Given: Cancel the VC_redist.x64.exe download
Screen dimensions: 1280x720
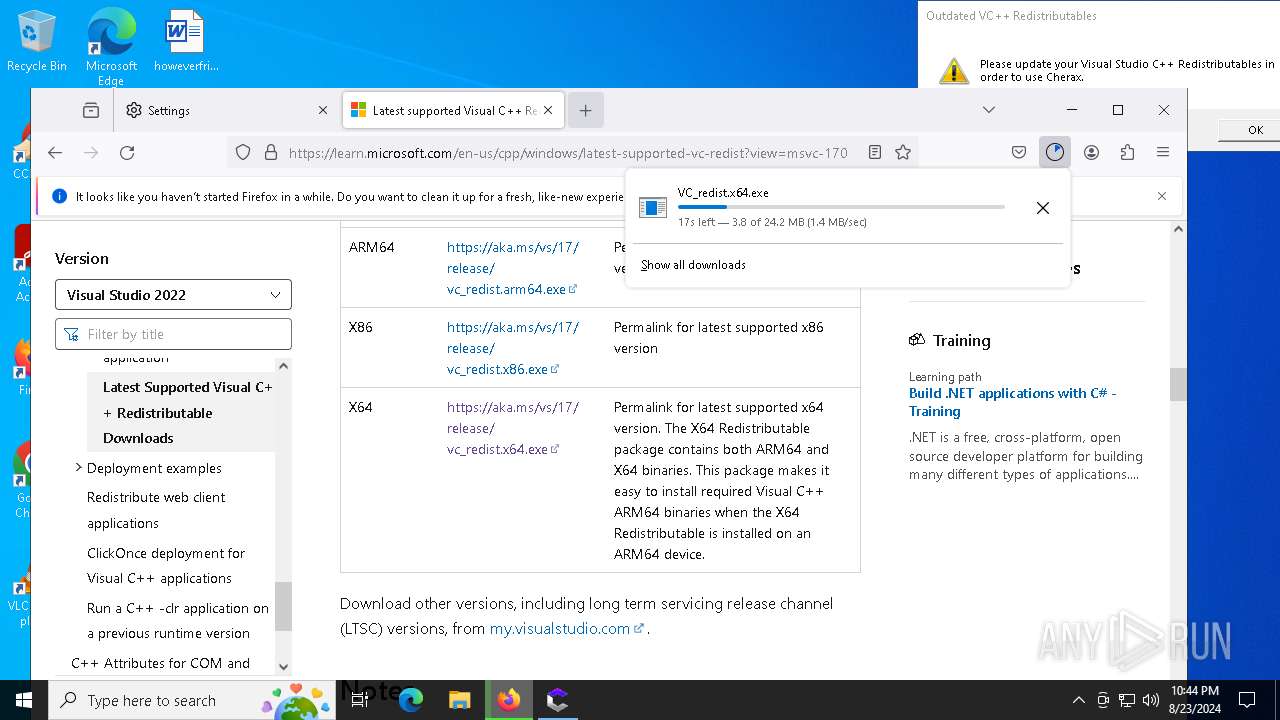Looking at the screenshot, I should pyautogui.click(x=1043, y=208).
